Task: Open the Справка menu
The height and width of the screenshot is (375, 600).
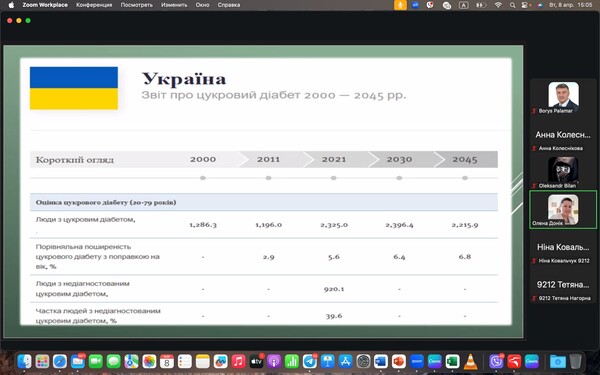Action: point(229,5)
